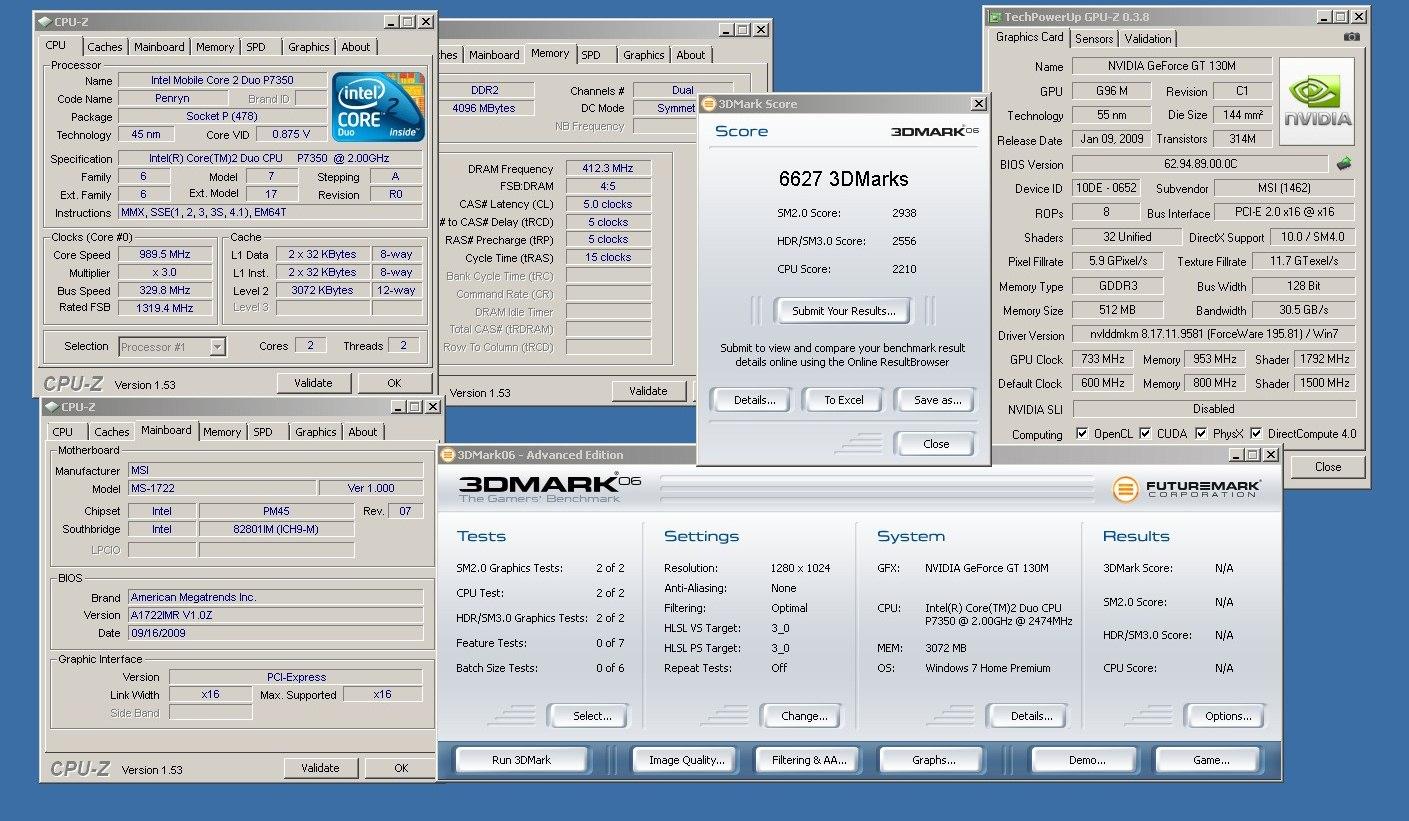This screenshot has height=821, width=1409.
Task: Click the mainboard Model field MS-1722
Action: coord(222,488)
